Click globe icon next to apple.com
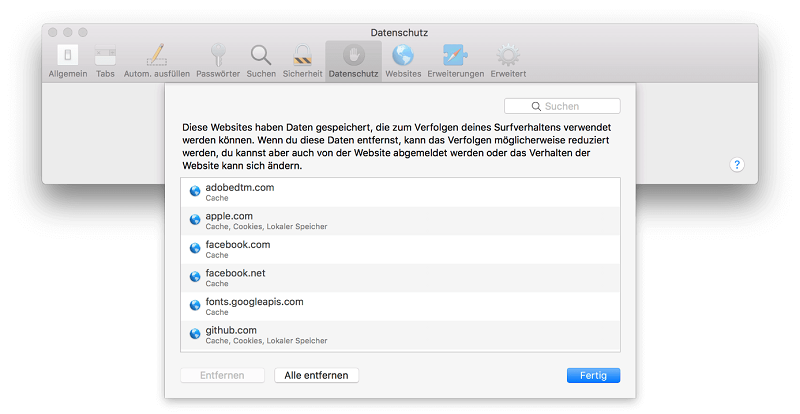The height and width of the screenshot is (414, 800). [195, 220]
